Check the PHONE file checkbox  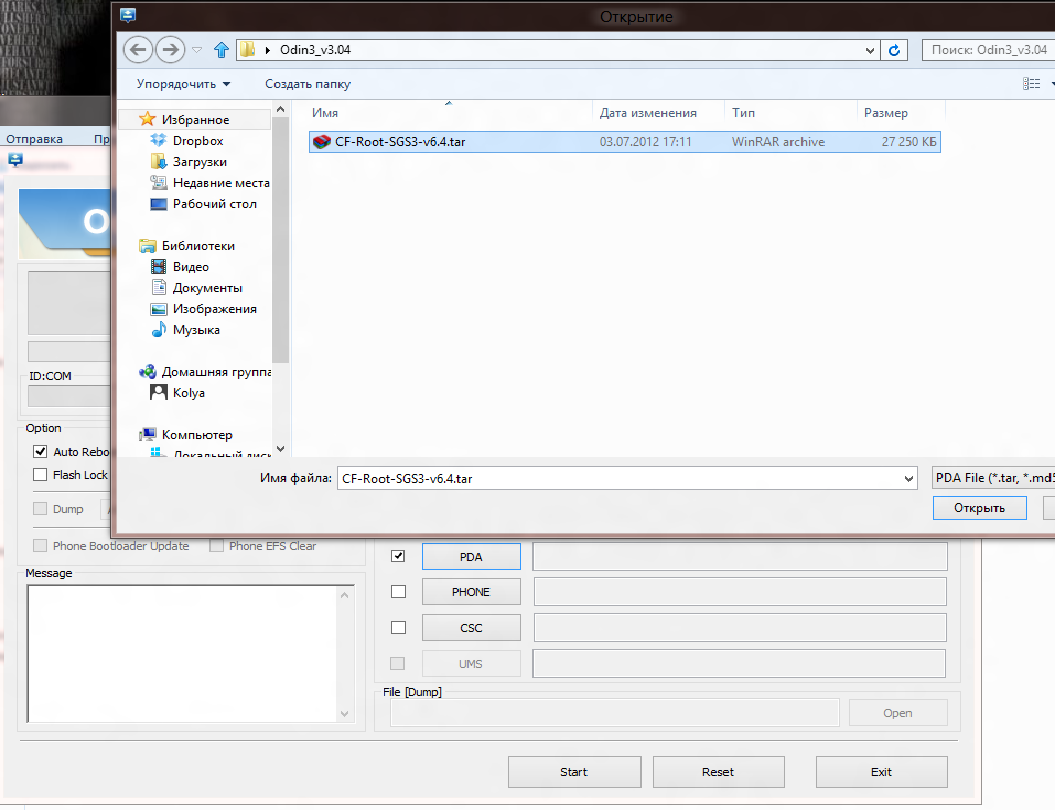[x=398, y=591]
